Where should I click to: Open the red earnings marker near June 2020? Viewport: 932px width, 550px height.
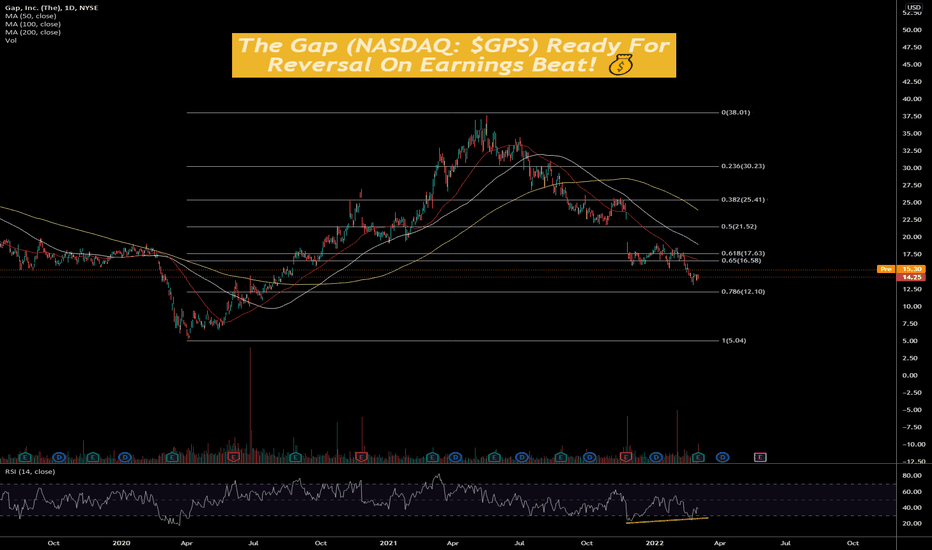(234, 457)
